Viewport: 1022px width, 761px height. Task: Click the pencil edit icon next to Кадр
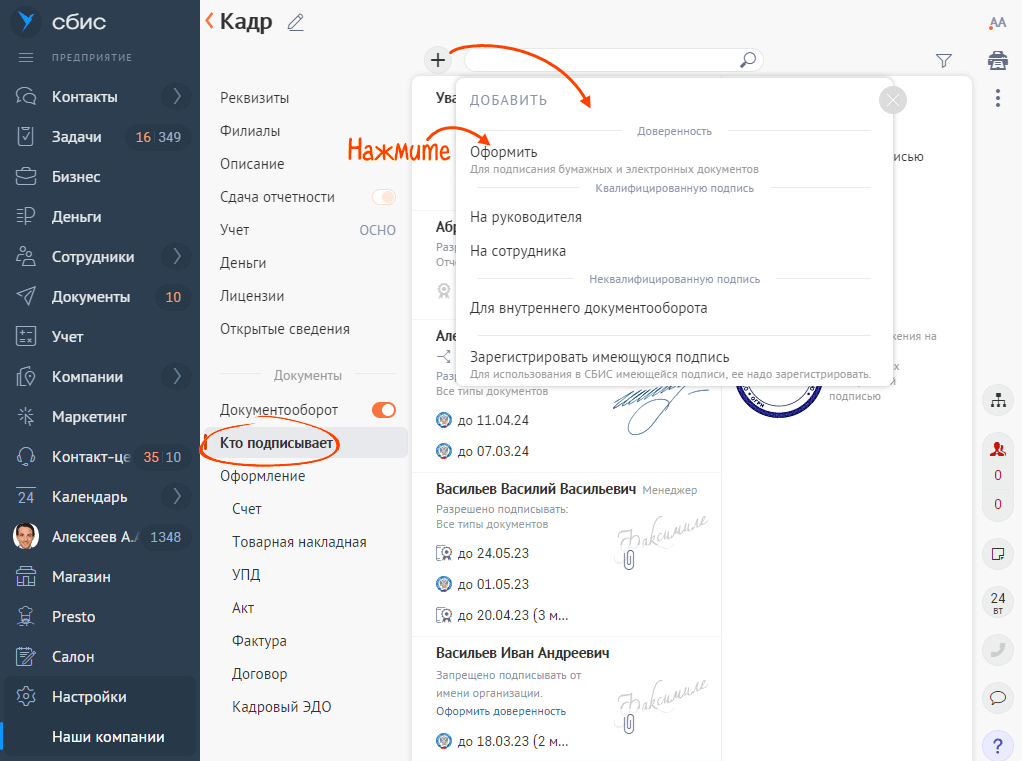[x=295, y=23]
